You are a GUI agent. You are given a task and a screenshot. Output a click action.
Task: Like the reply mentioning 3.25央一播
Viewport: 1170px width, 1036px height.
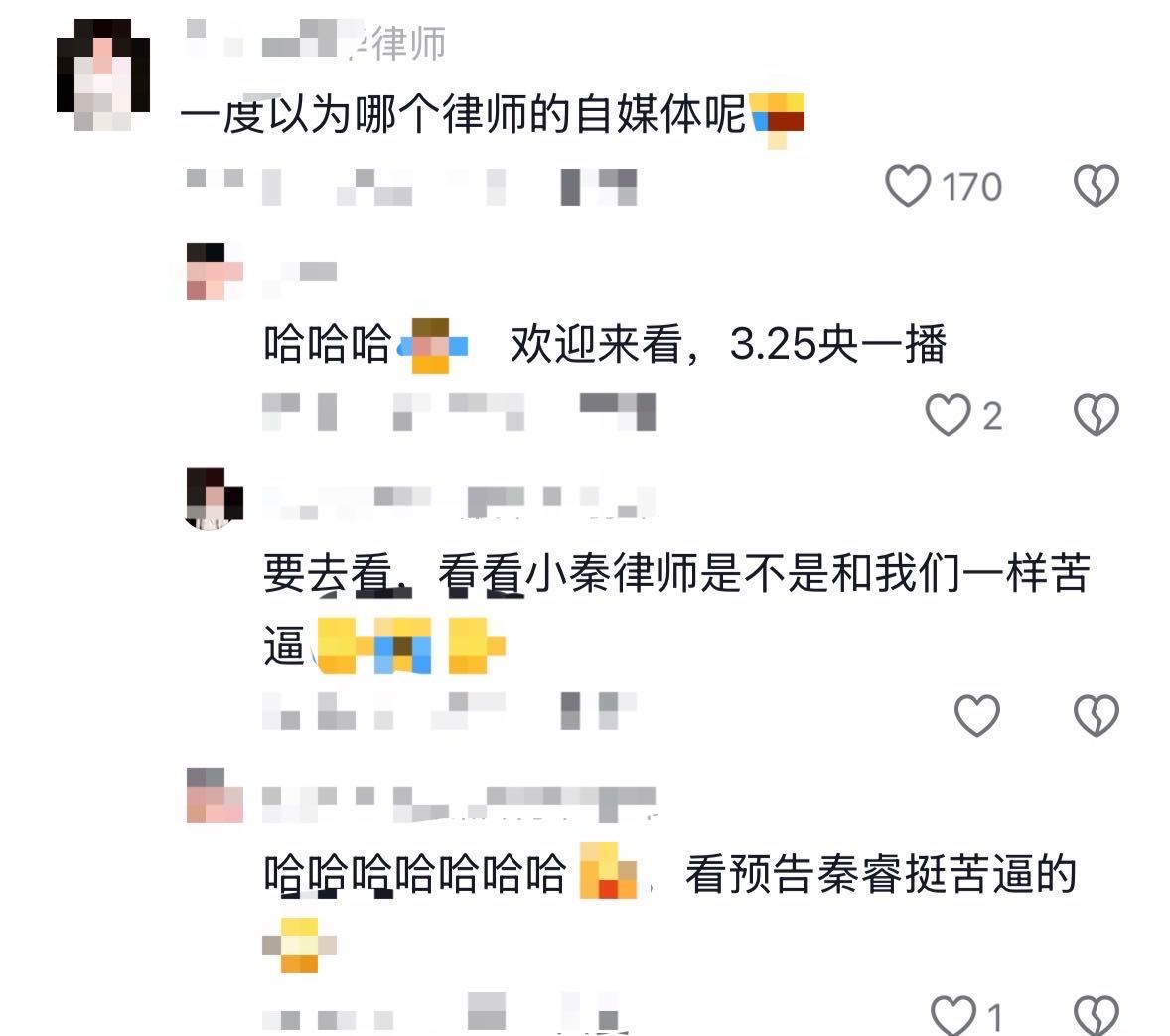[948, 415]
